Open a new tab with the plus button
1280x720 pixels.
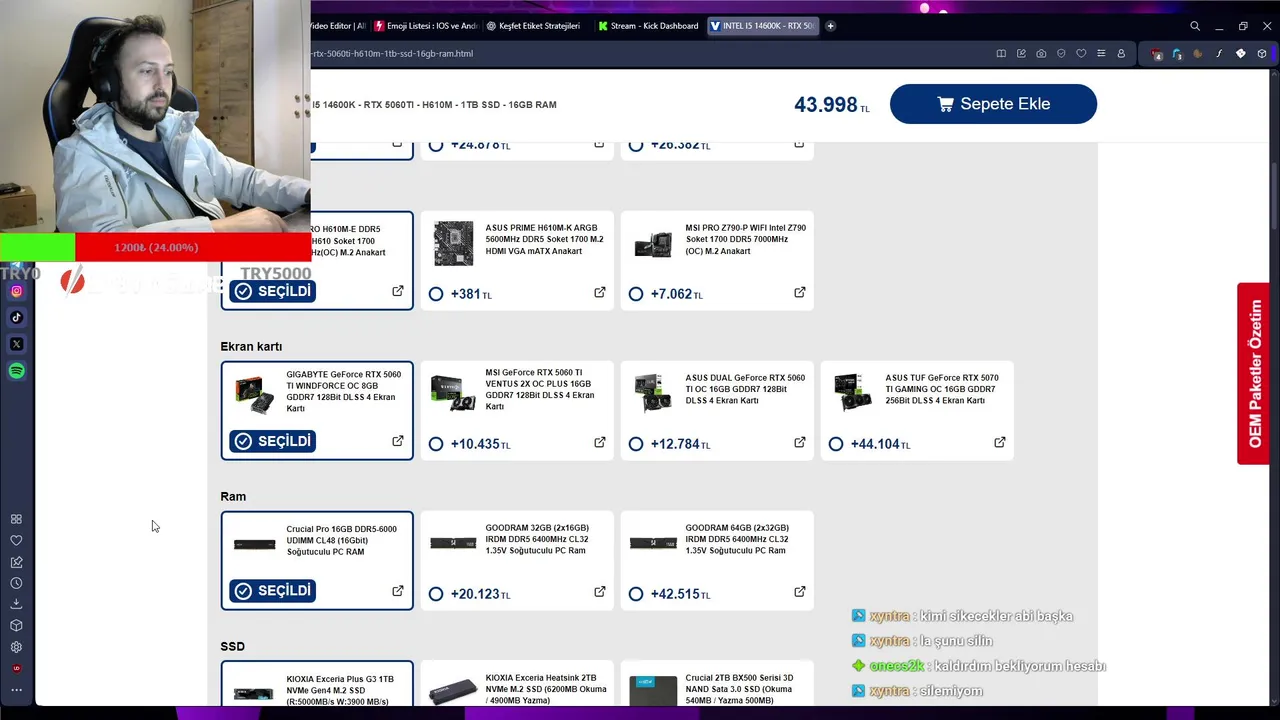point(830,26)
